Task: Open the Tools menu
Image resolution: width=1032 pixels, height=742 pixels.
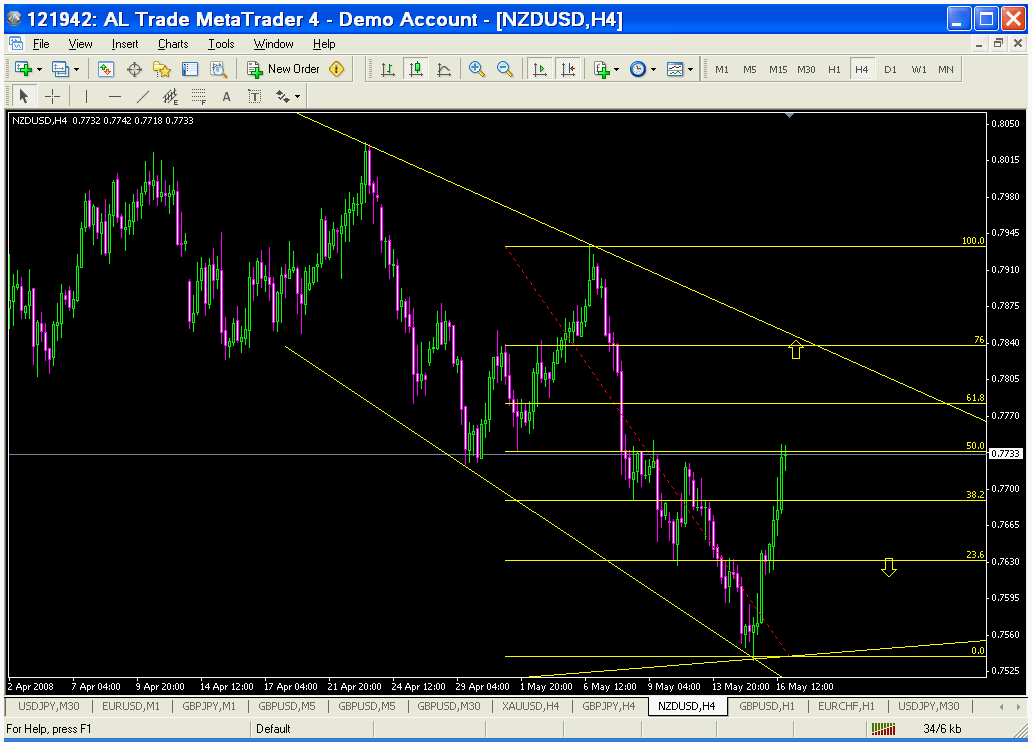Action: point(221,44)
